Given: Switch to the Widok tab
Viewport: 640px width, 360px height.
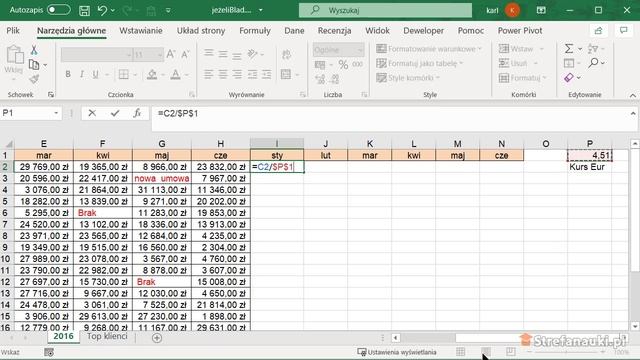Looking at the screenshot, I should [x=377, y=31].
